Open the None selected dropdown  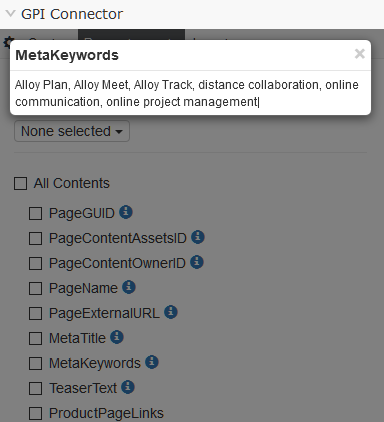point(72,131)
